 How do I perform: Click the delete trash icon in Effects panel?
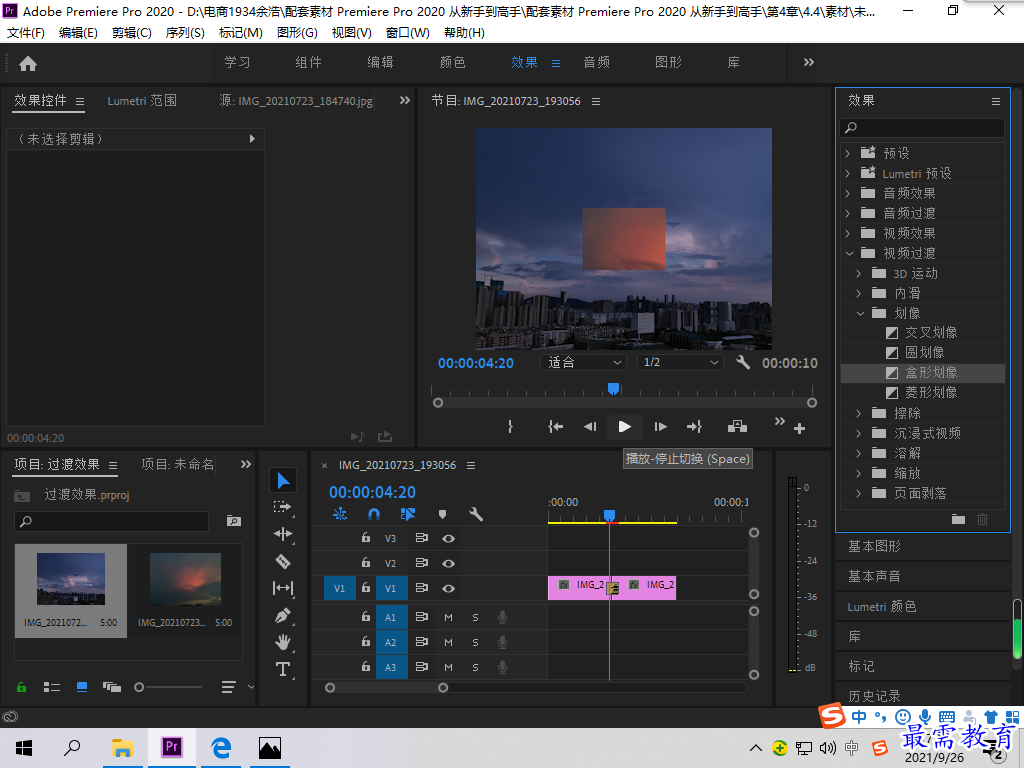click(982, 519)
